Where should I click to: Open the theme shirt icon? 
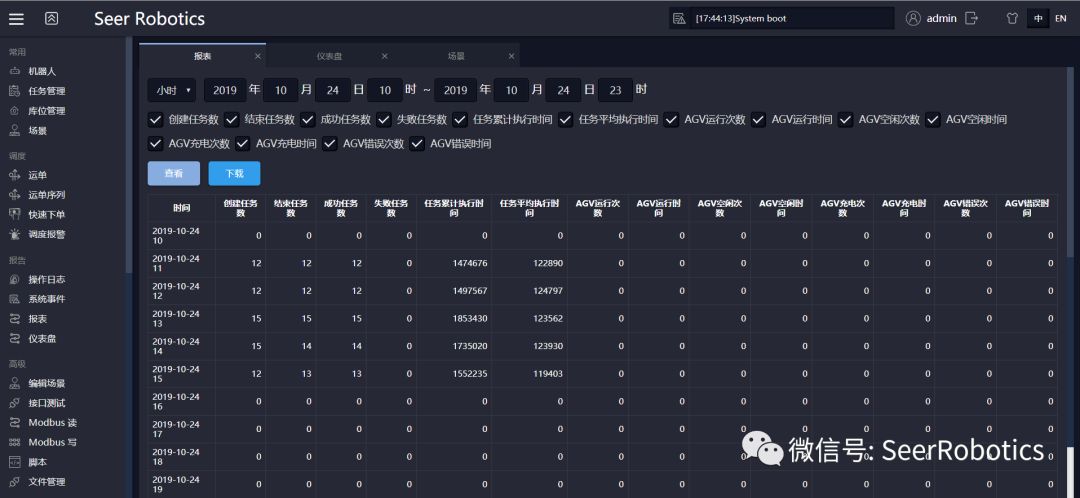click(x=1012, y=18)
